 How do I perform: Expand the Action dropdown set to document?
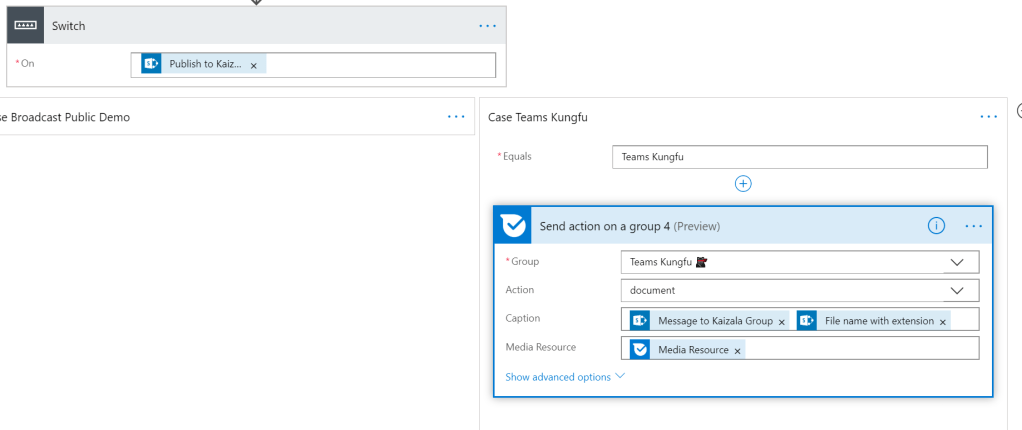pos(957,290)
